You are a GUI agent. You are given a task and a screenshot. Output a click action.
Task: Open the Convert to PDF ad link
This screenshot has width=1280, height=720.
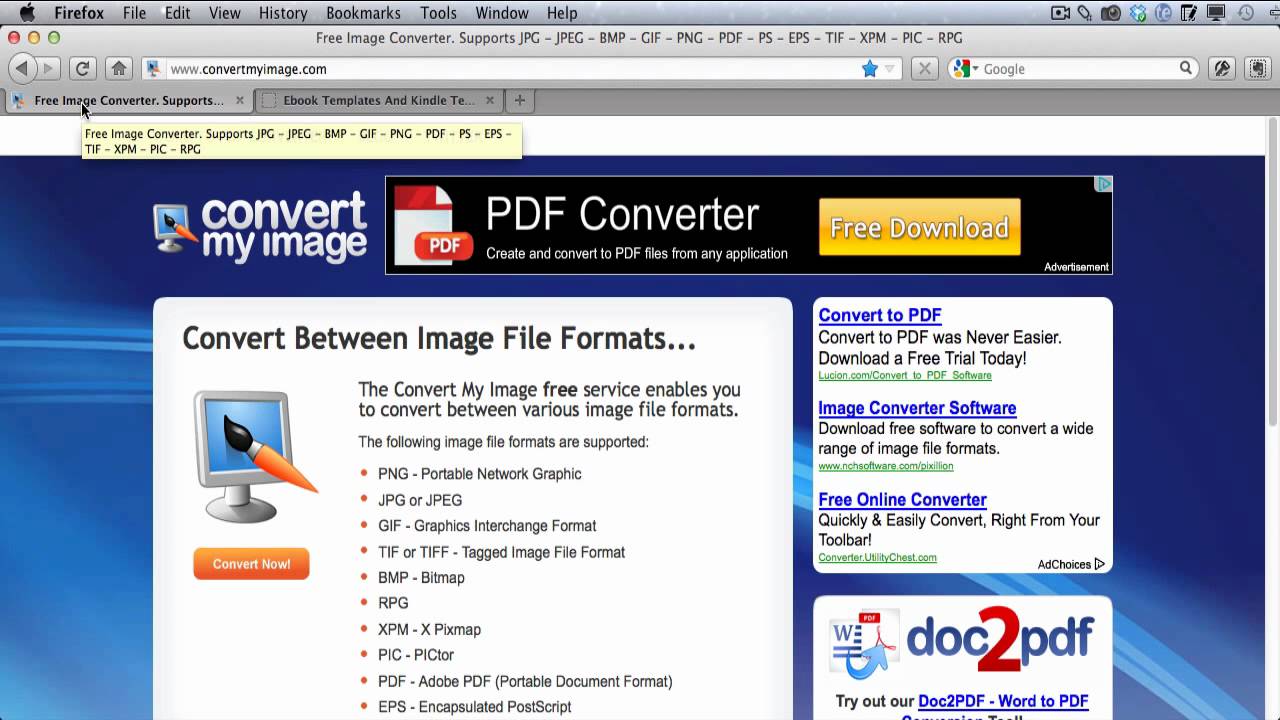[880, 315]
